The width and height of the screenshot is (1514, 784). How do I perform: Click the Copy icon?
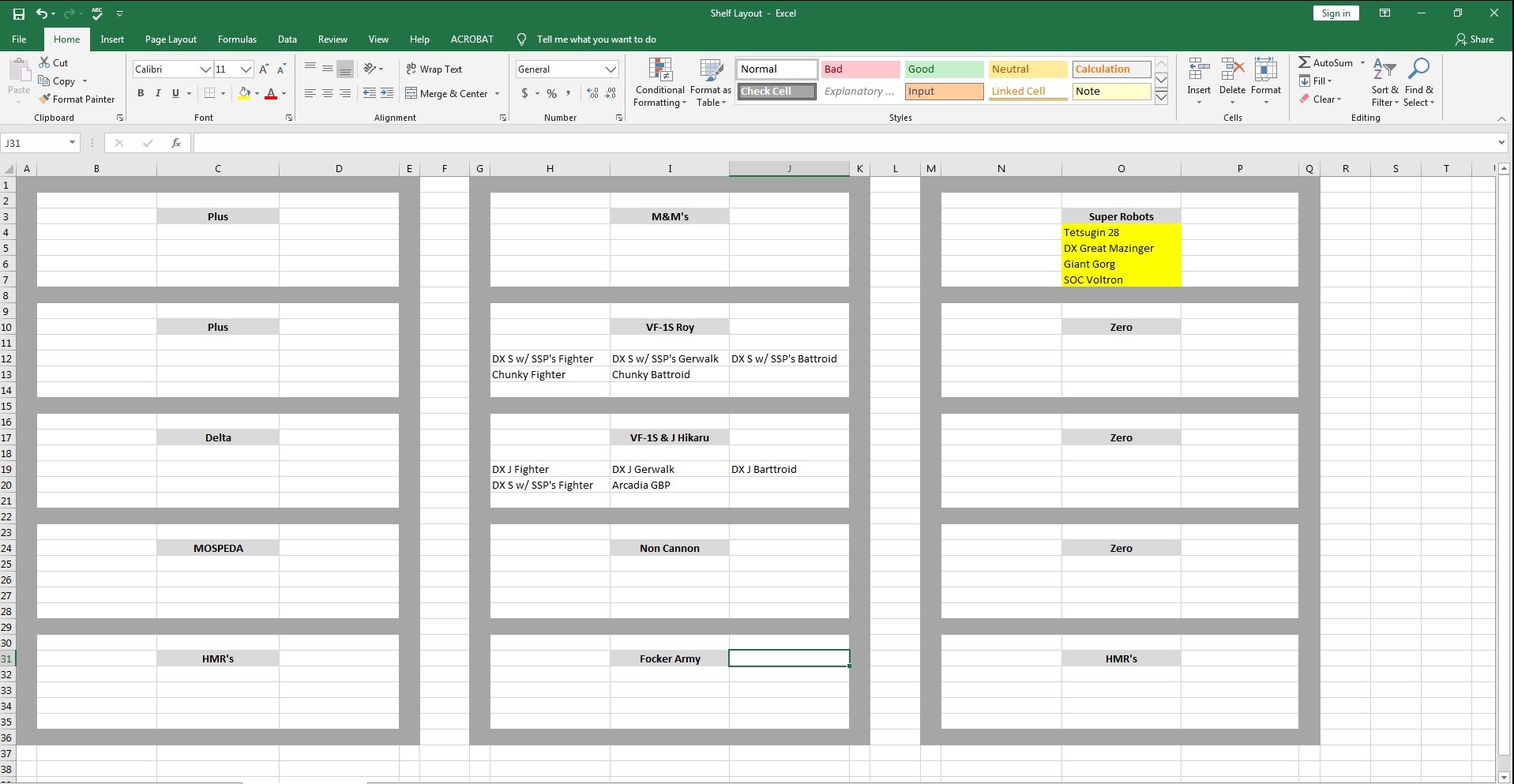[x=44, y=81]
